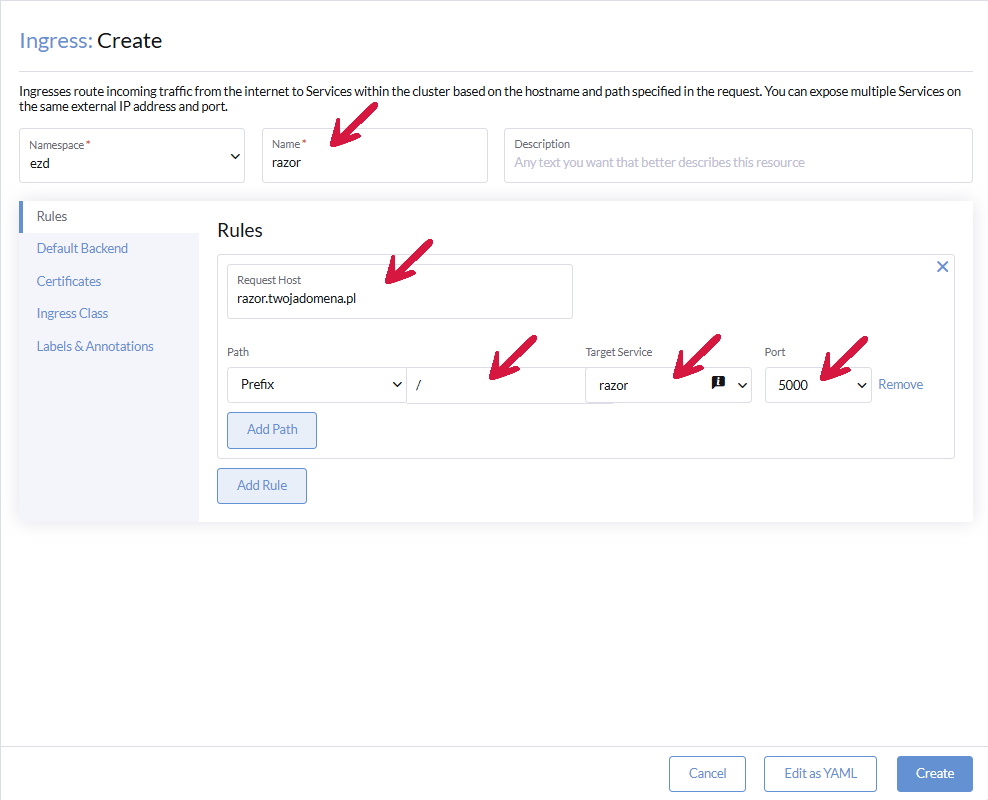Viewport: 988px width, 800px height.
Task: Click the Remove link beside Port
Action: (900, 384)
